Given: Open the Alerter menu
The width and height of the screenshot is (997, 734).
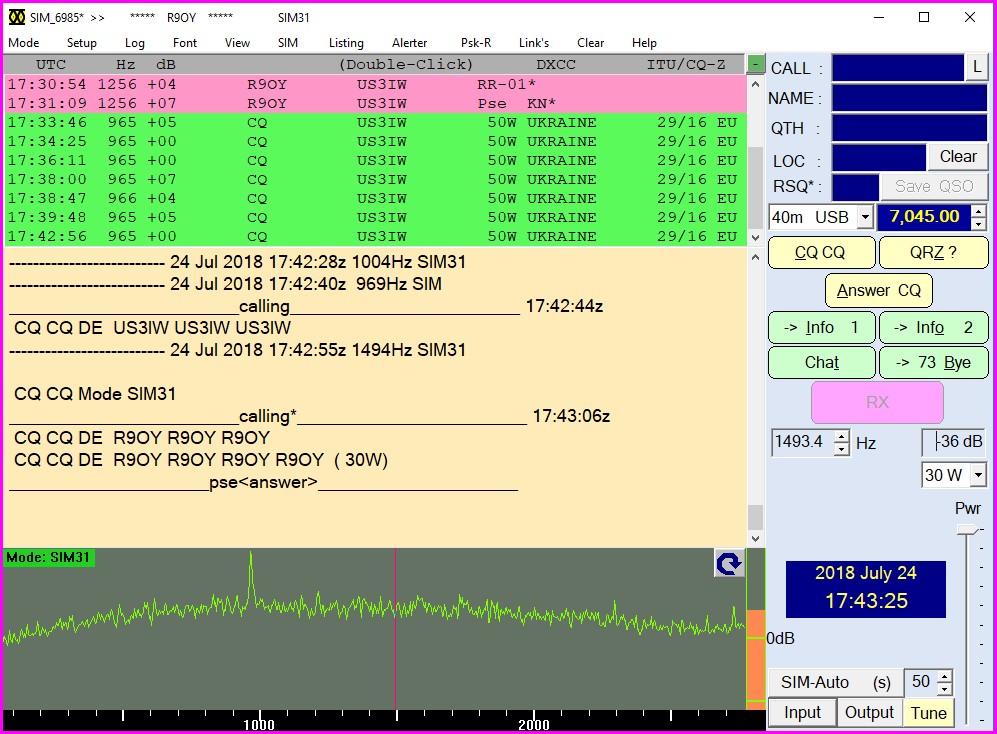Looking at the screenshot, I should pos(409,43).
